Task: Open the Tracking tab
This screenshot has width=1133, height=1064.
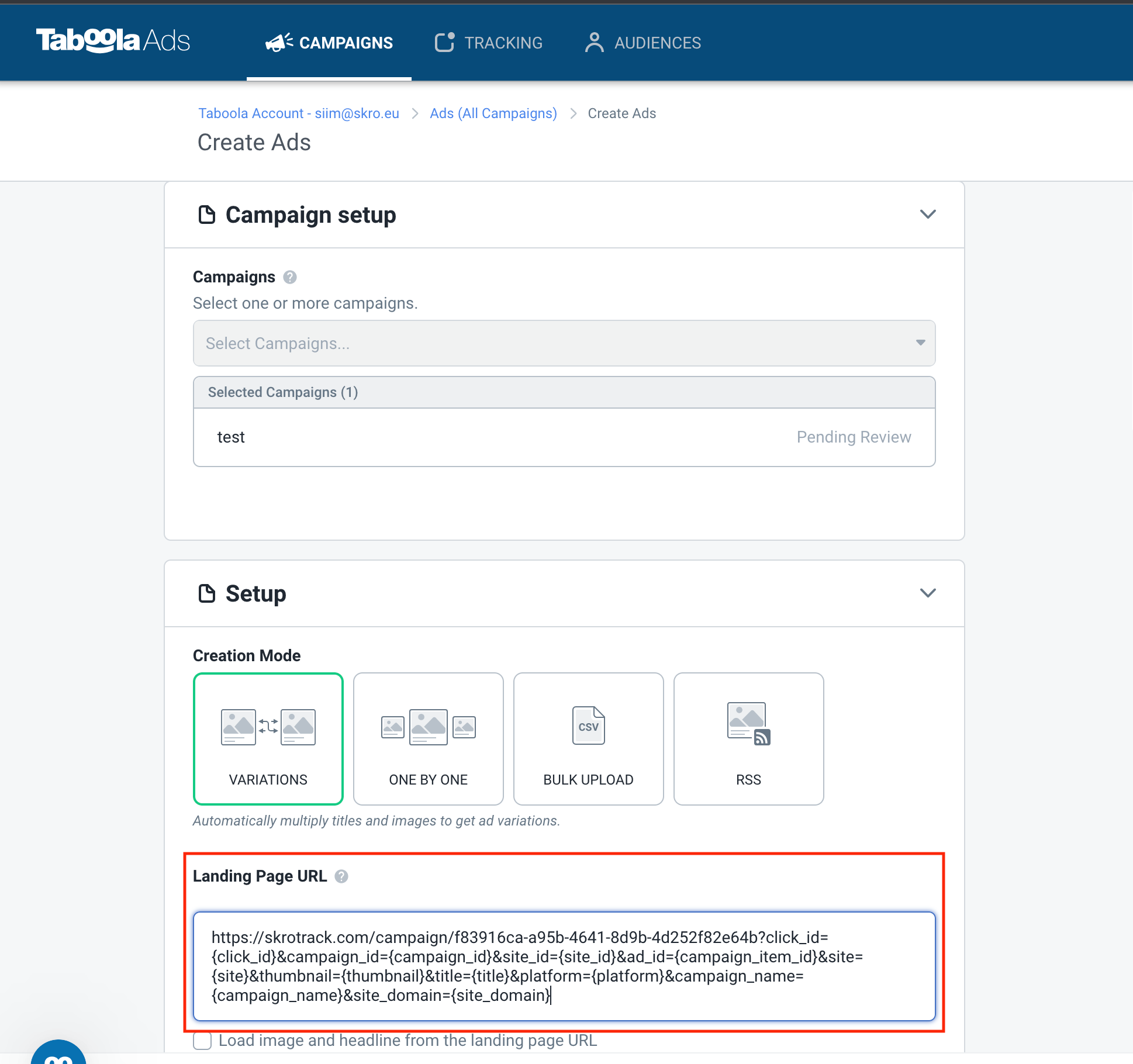Action: (489, 43)
